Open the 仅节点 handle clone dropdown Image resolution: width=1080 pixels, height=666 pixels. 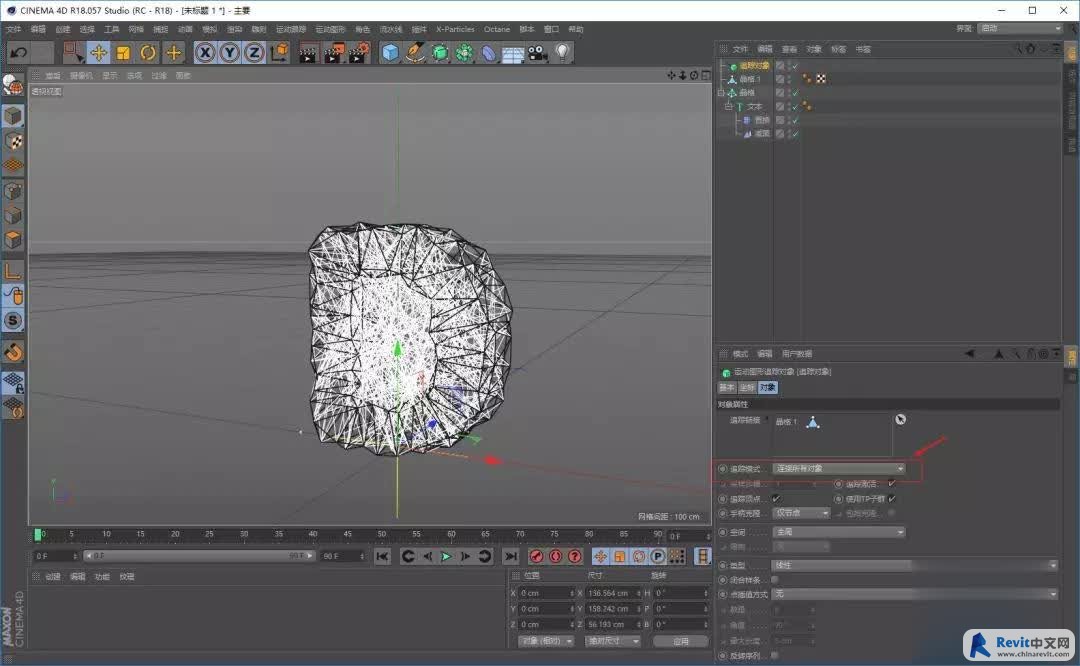click(x=802, y=513)
